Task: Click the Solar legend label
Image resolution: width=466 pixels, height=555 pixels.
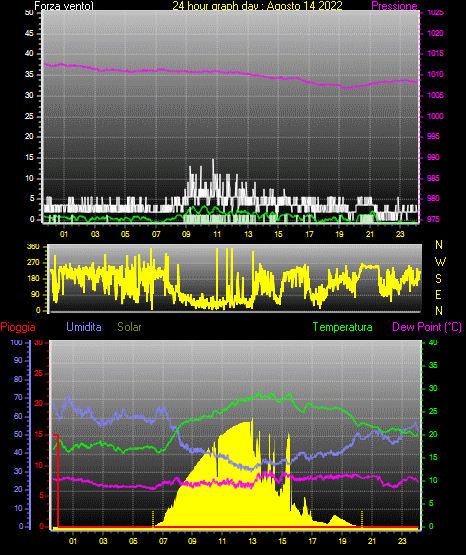Action: click(130, 327)
